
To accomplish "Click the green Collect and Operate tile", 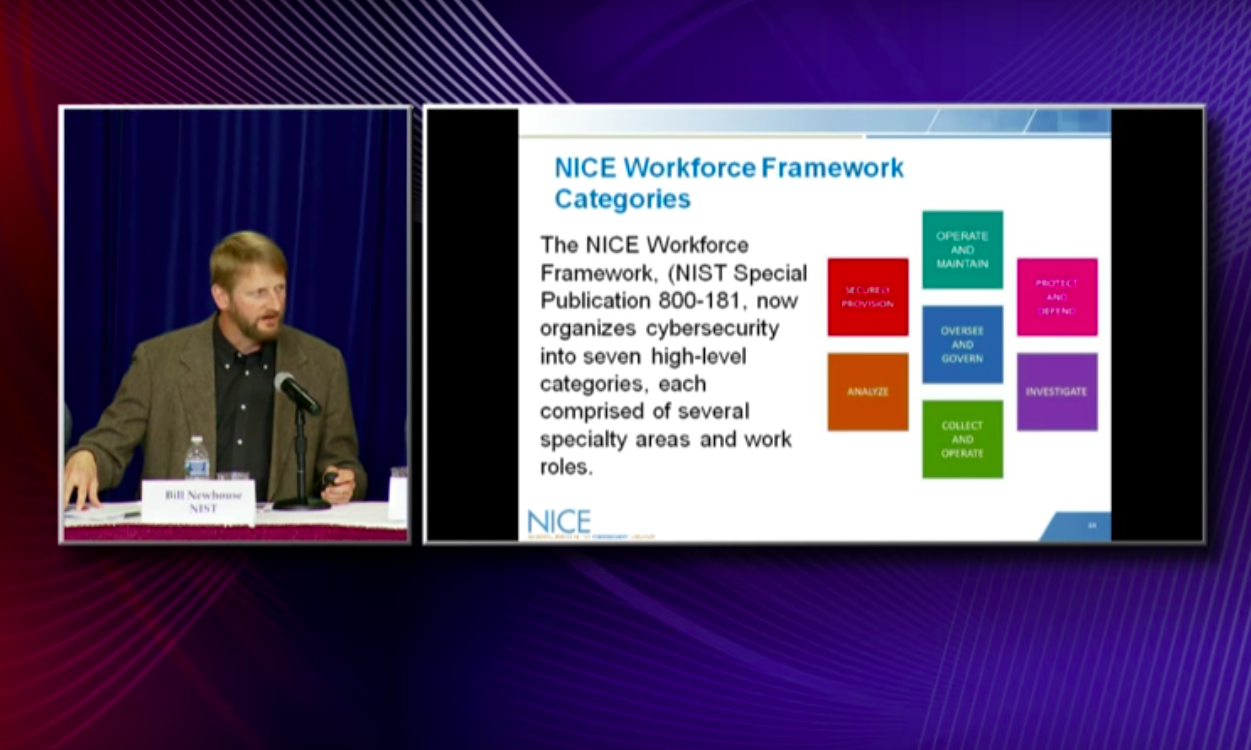I will tap(962, 439).
